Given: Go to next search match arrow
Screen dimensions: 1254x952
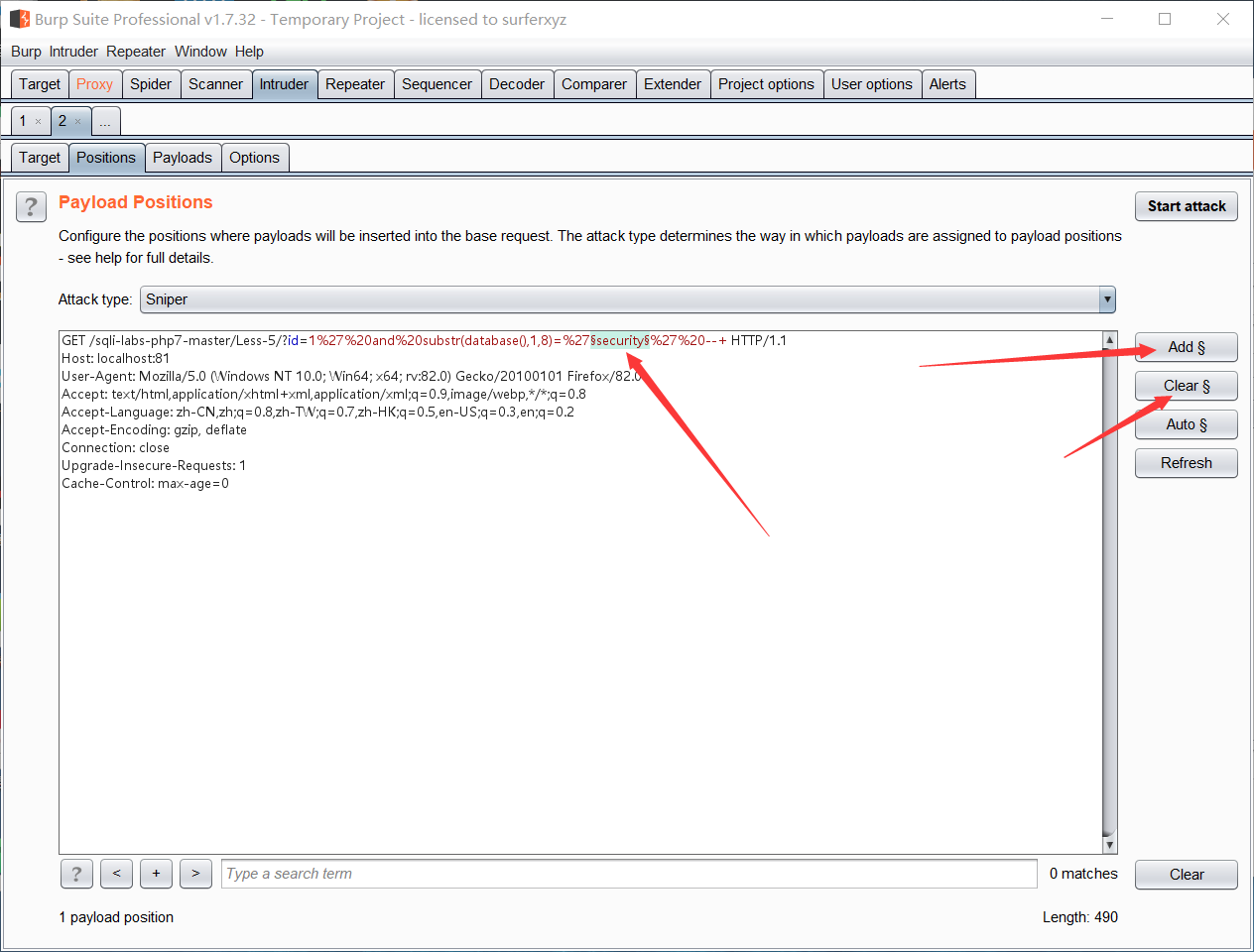Looking at the screenshot, I should click(x=195, y=874).
